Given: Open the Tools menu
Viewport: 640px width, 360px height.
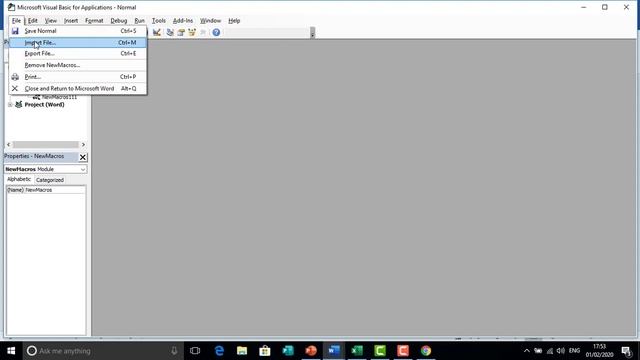Looking at the screenshot, I should coord(159,20).
